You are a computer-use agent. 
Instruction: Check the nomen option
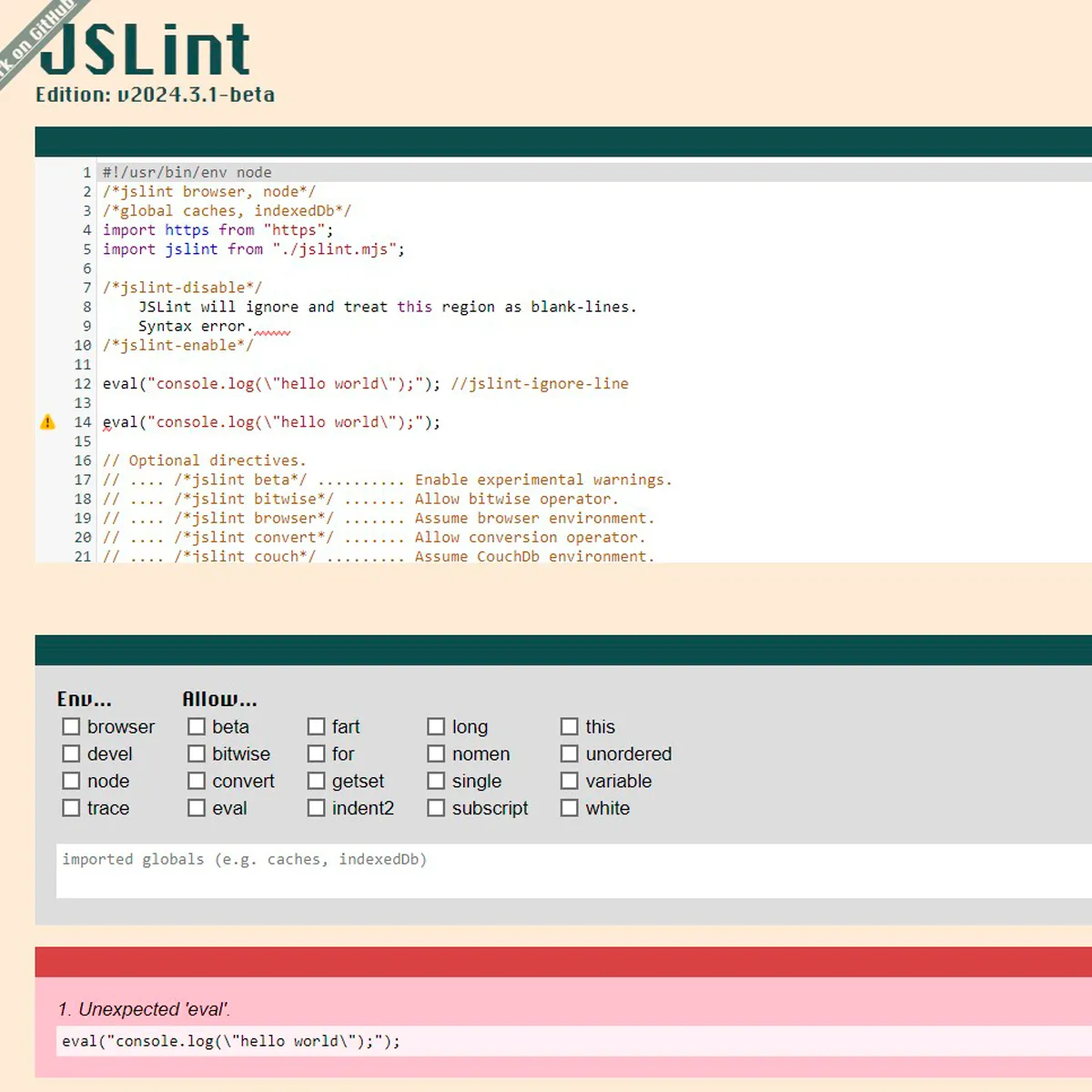pos(436,753)
